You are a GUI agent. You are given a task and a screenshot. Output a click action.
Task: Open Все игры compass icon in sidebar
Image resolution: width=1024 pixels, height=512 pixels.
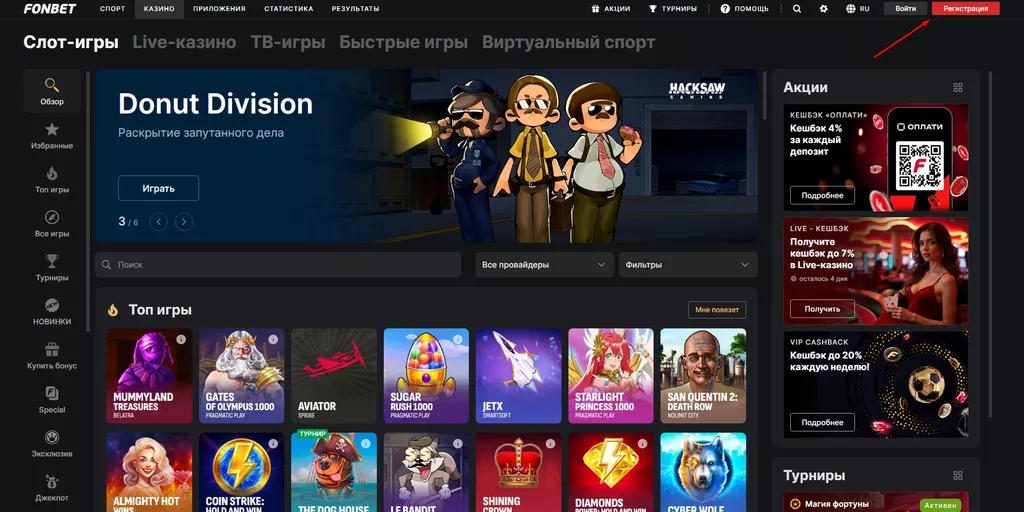[x=52, y=218]
